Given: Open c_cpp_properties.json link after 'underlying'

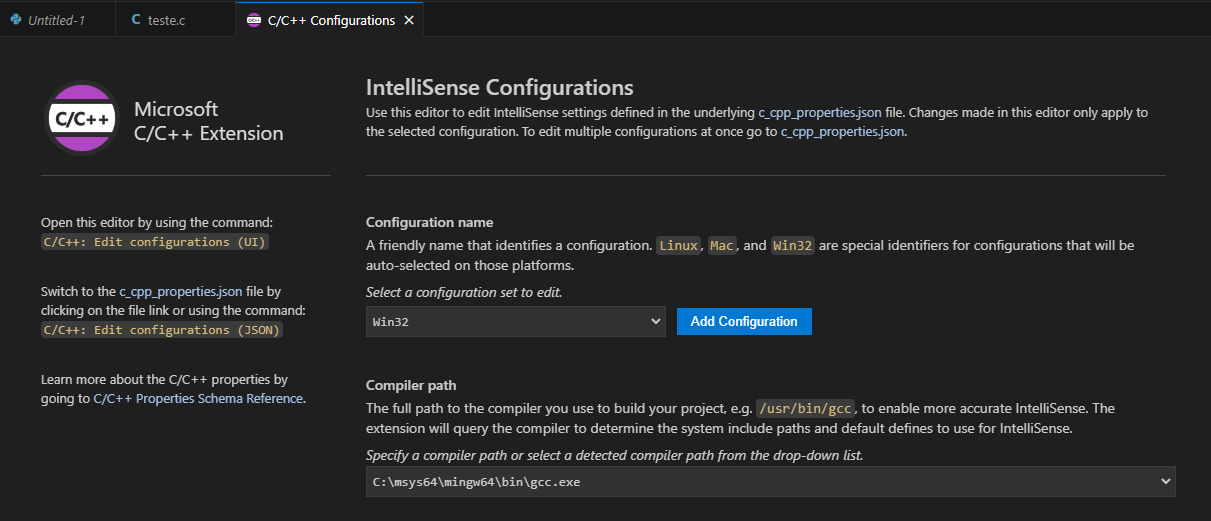Looking at the screenshot, I should coord(819,112).
